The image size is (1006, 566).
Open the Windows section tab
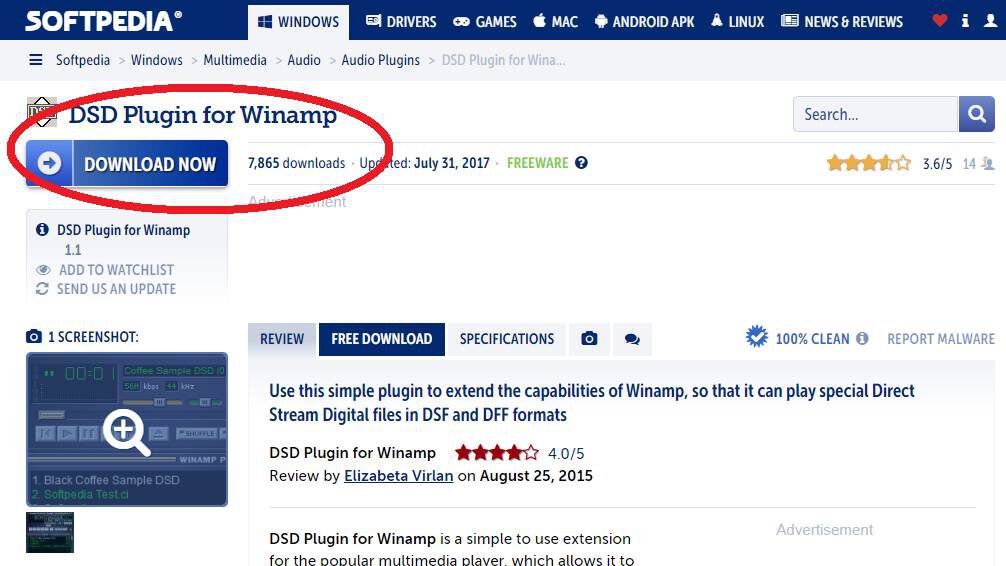tap(298, 22)
